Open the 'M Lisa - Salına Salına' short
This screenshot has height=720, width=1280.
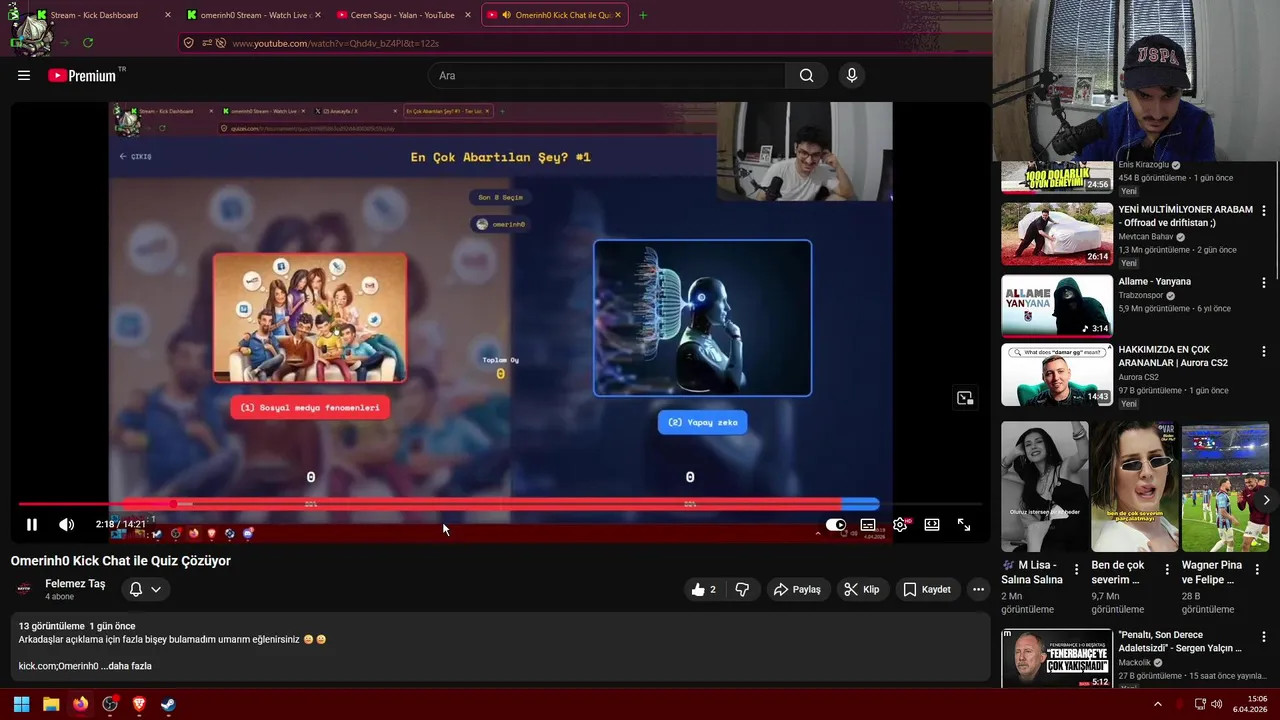(x=1045, y=487)
